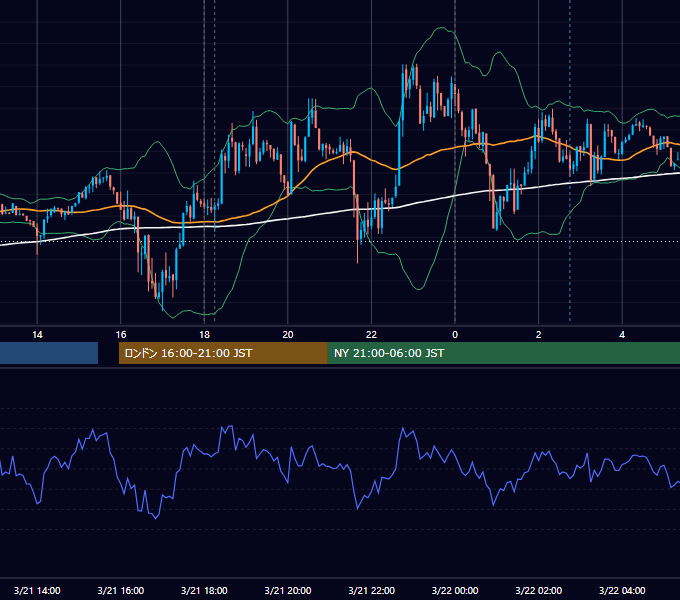Viewport: 680px width, 600px height.
Task: Click the 18 hour axis label
Action: [x=204, y=335]
